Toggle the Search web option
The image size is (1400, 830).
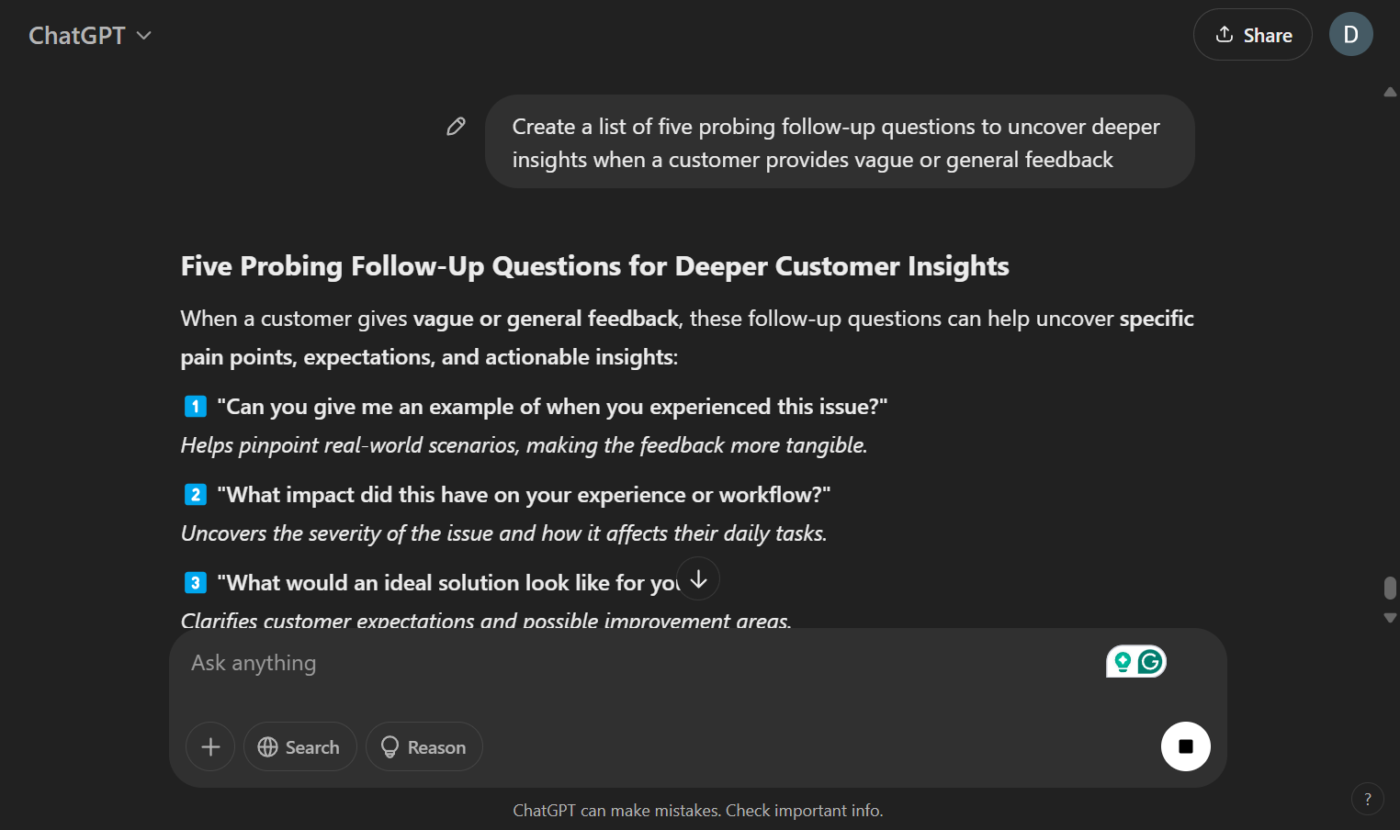click(x=299, y=747)
